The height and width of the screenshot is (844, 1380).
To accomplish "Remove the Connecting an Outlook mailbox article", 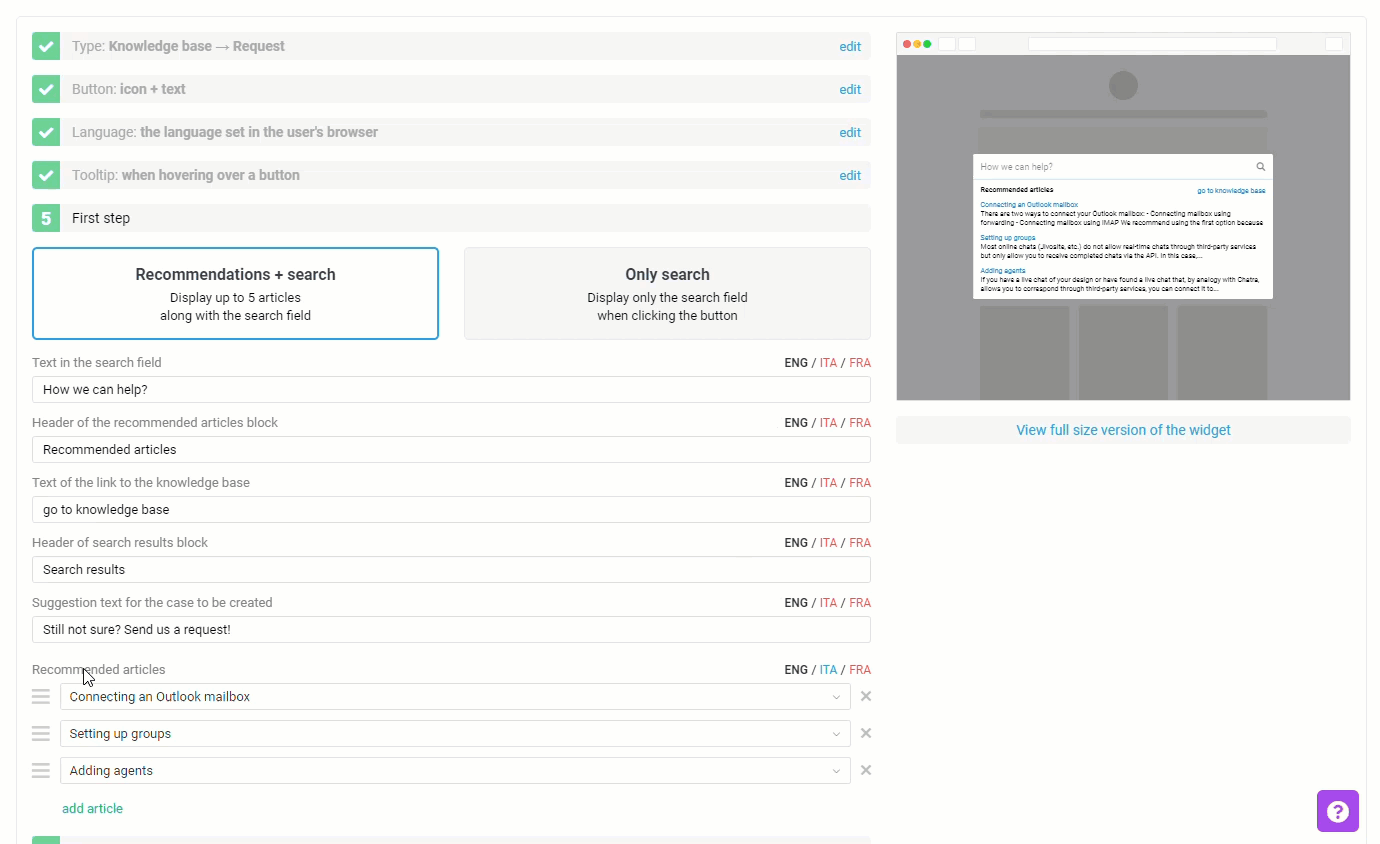I will click(x=866, y=696).
